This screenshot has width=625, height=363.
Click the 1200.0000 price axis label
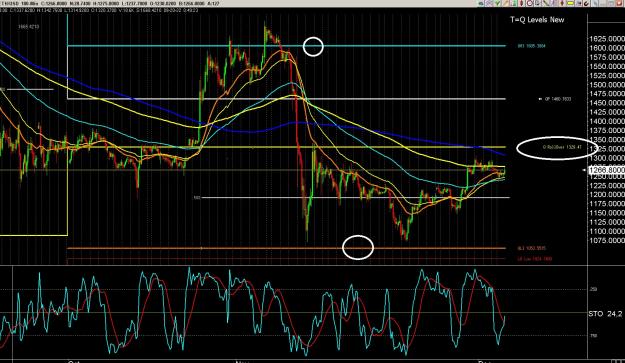(x=606, y=195)
